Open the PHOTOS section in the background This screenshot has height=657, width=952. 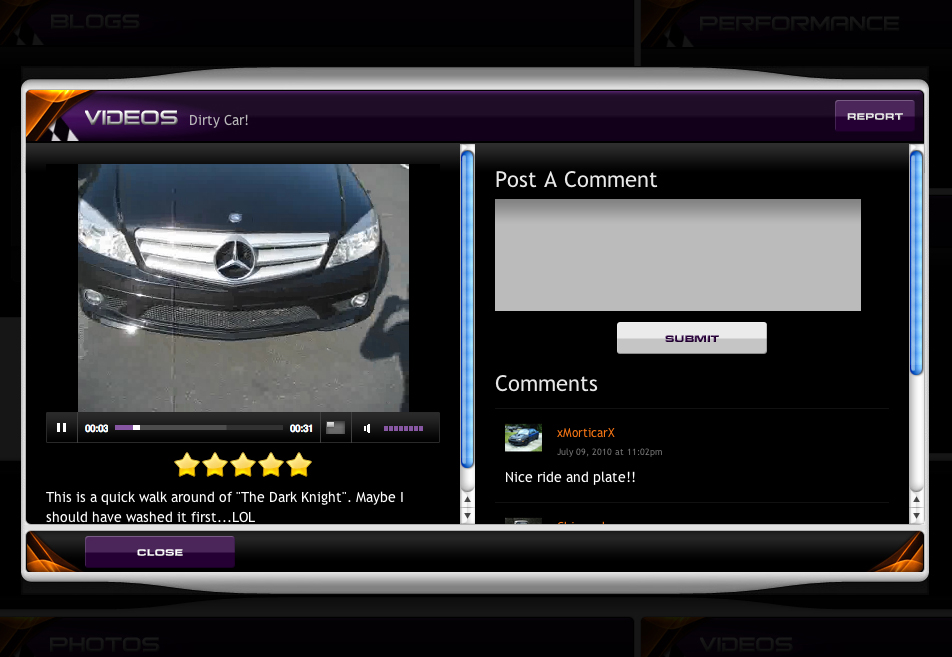[104, 644]
